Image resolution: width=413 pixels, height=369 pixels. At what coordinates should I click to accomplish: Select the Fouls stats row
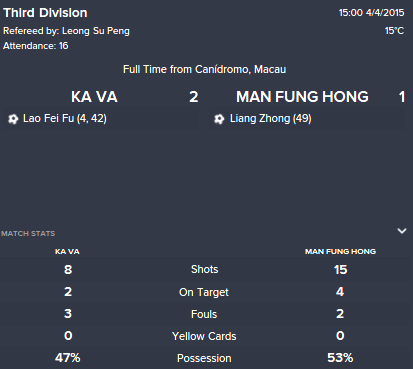(204, 314)
